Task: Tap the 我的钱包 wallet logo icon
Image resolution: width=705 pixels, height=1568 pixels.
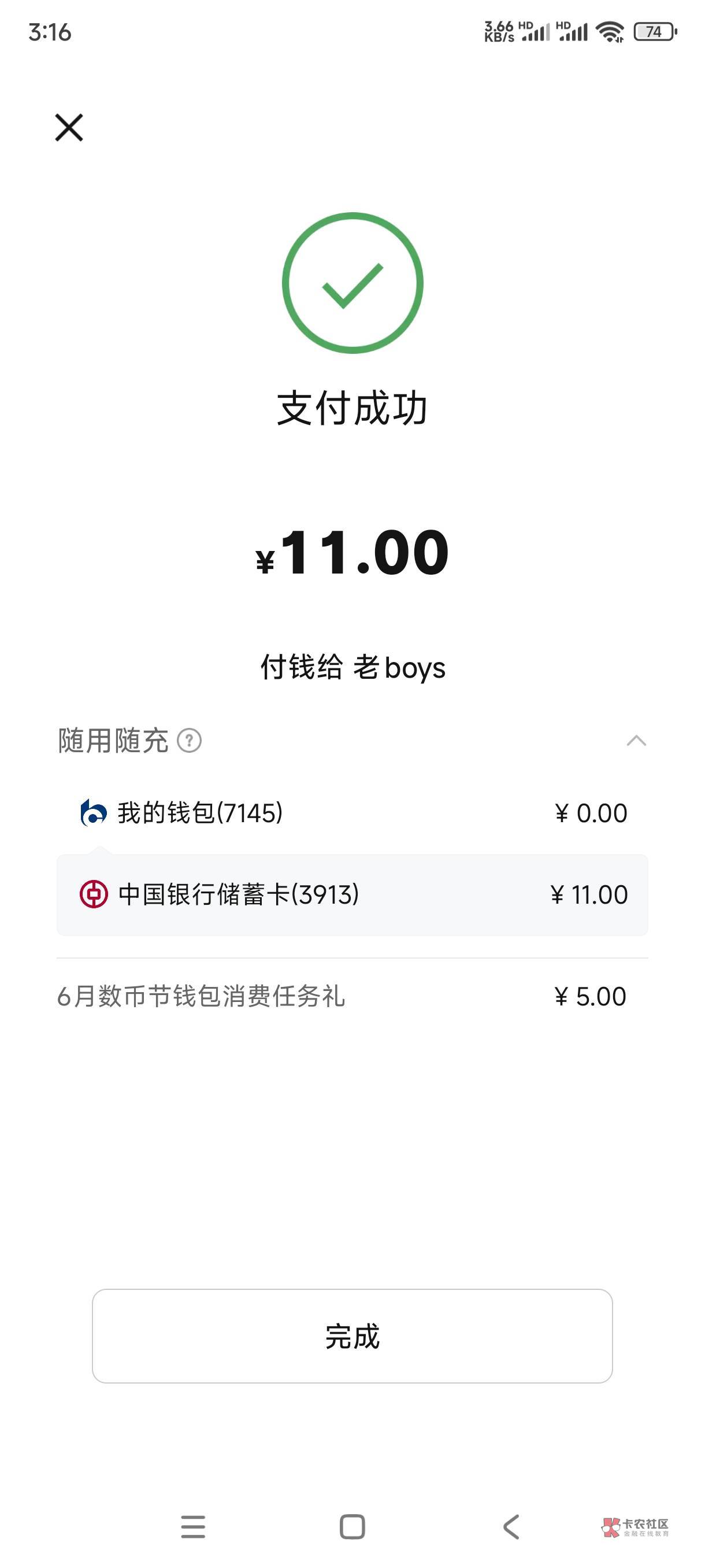Action: [94, 812]
